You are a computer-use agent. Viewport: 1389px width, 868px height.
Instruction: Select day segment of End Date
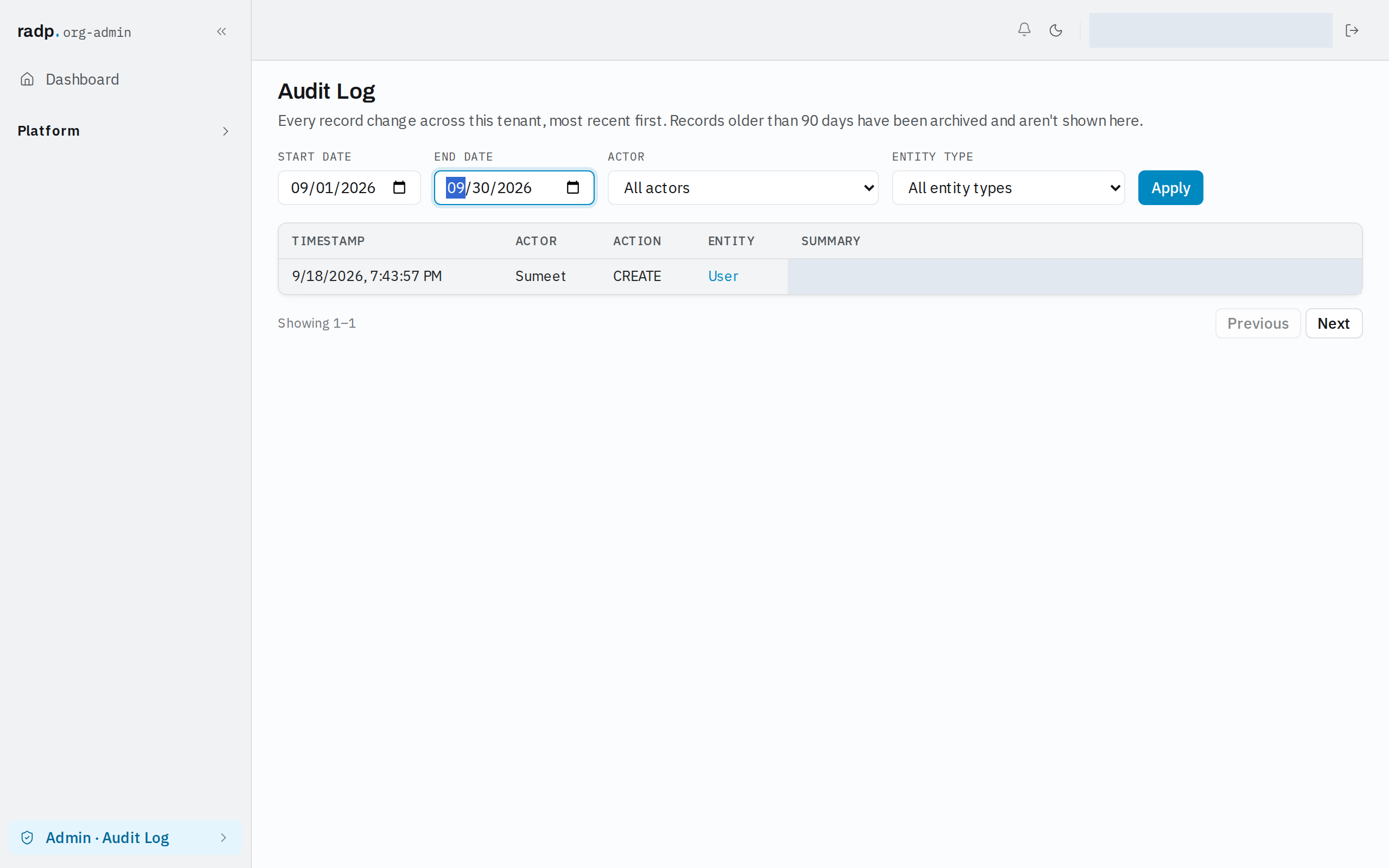point(480,188)
